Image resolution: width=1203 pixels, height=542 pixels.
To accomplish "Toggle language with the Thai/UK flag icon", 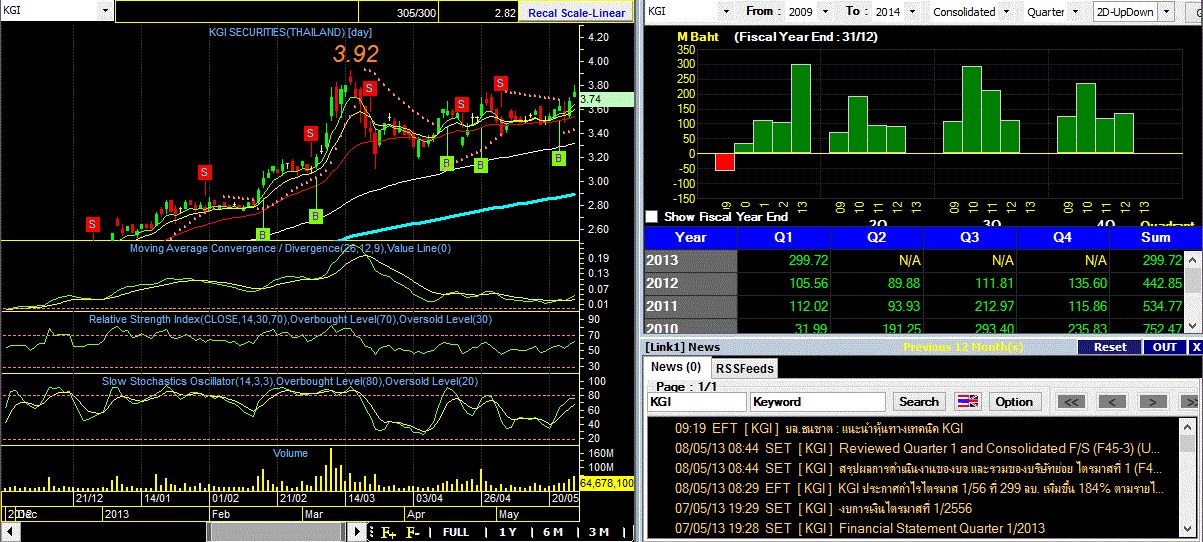I will 968,401.
